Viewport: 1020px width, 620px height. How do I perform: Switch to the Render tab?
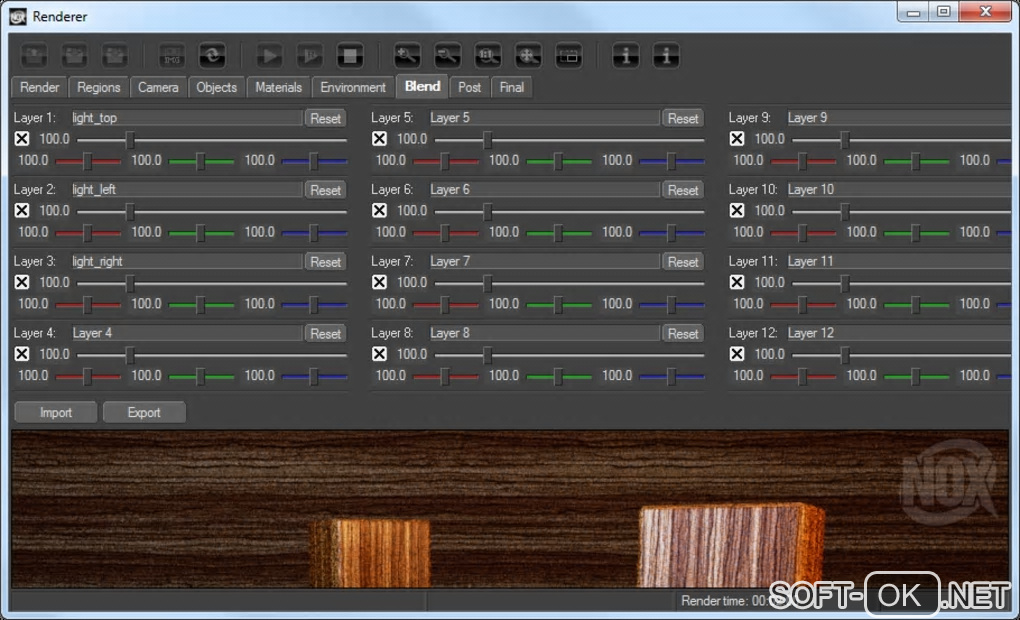pyautogui.click(x=39, y=87)
